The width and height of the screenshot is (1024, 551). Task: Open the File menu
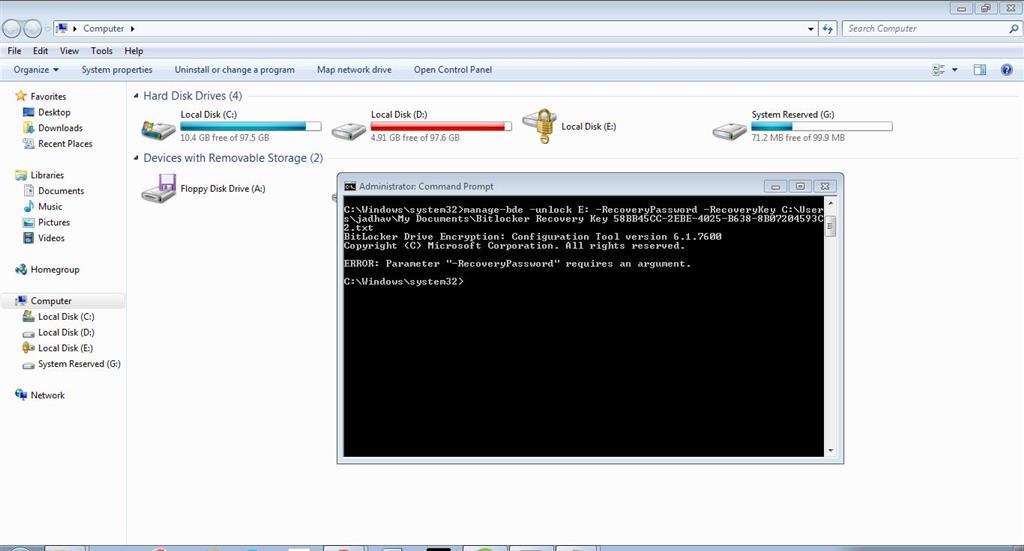coord(14,51)
